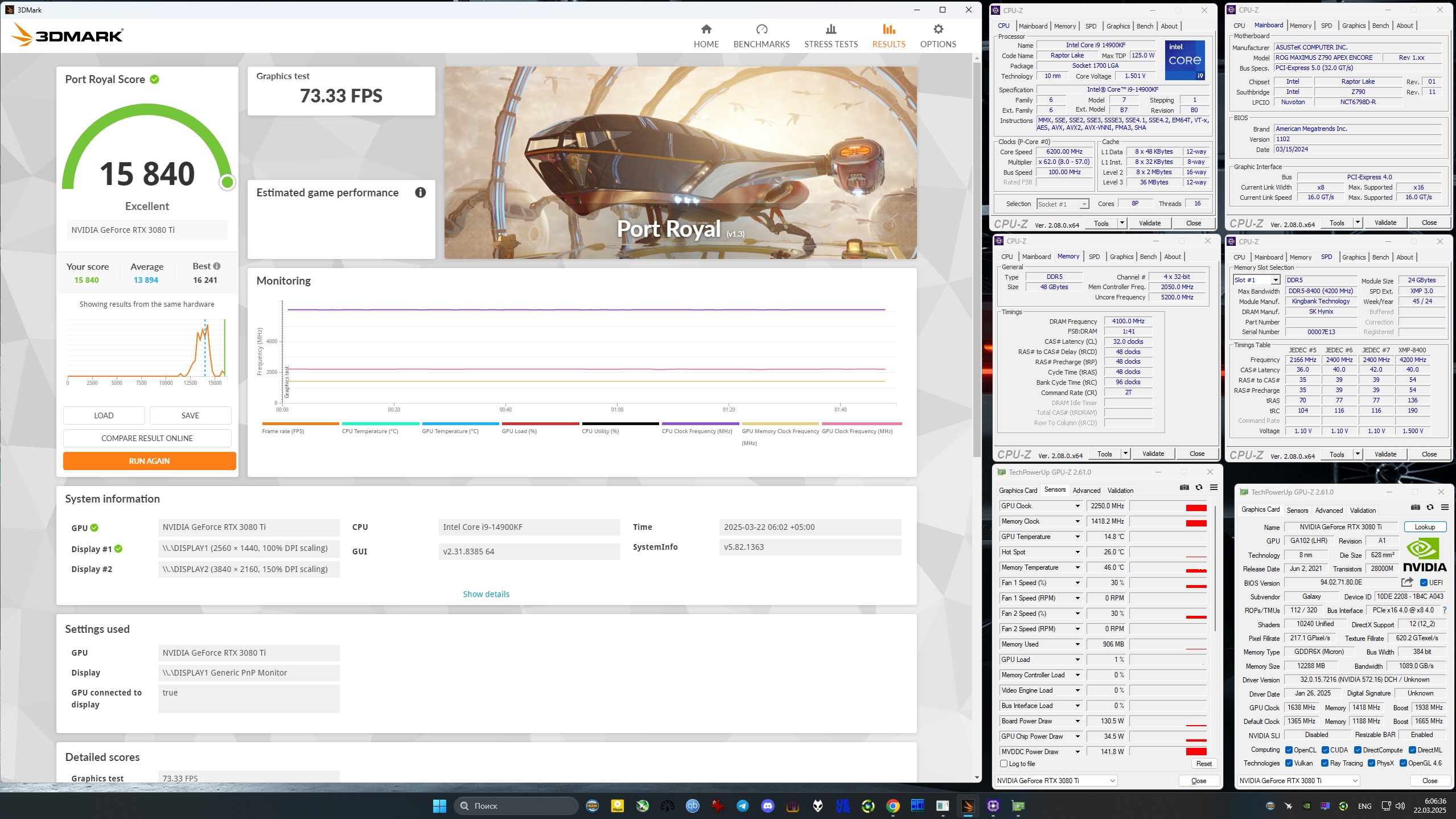Open Tools dropdown arrow in CPU-Z Memory window
This screenshot has height=819, width=1456.
(x=1125, y=454)
